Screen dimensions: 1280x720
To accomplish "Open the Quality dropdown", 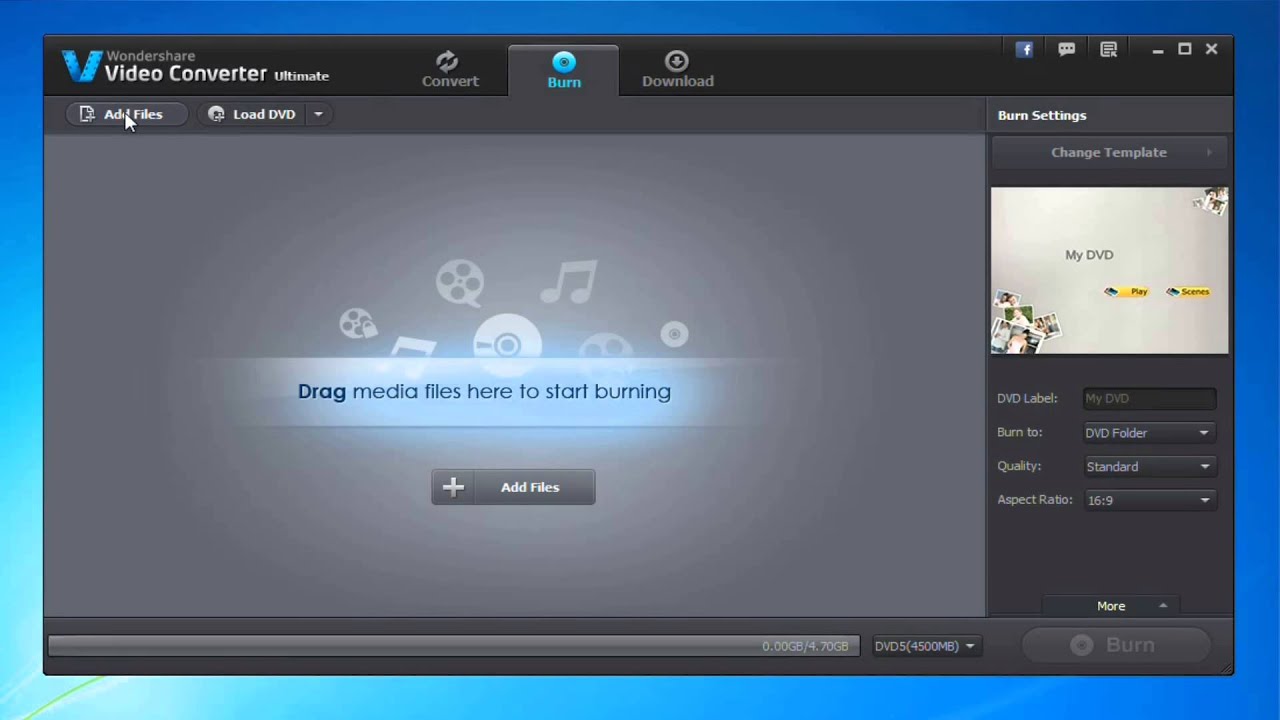I will click(1150, 467).
